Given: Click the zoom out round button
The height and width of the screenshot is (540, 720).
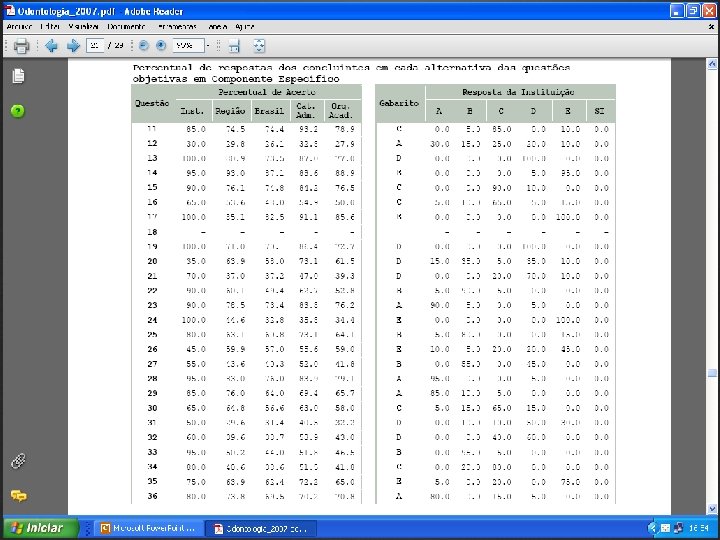Looking at the screenshot, I should [x=144, y=45].
